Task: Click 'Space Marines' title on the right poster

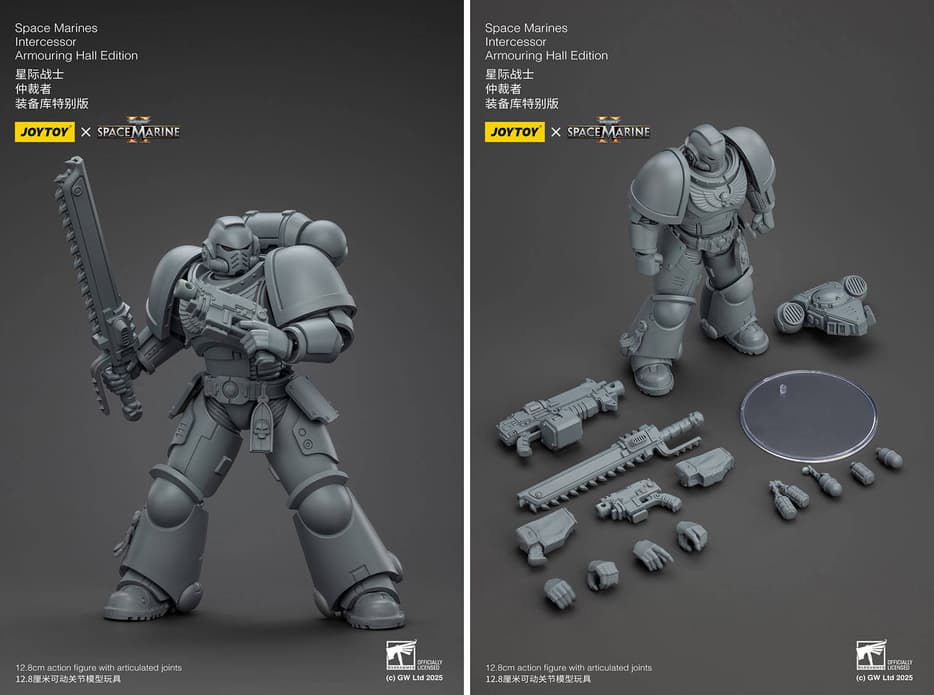Action: (526, 28)
